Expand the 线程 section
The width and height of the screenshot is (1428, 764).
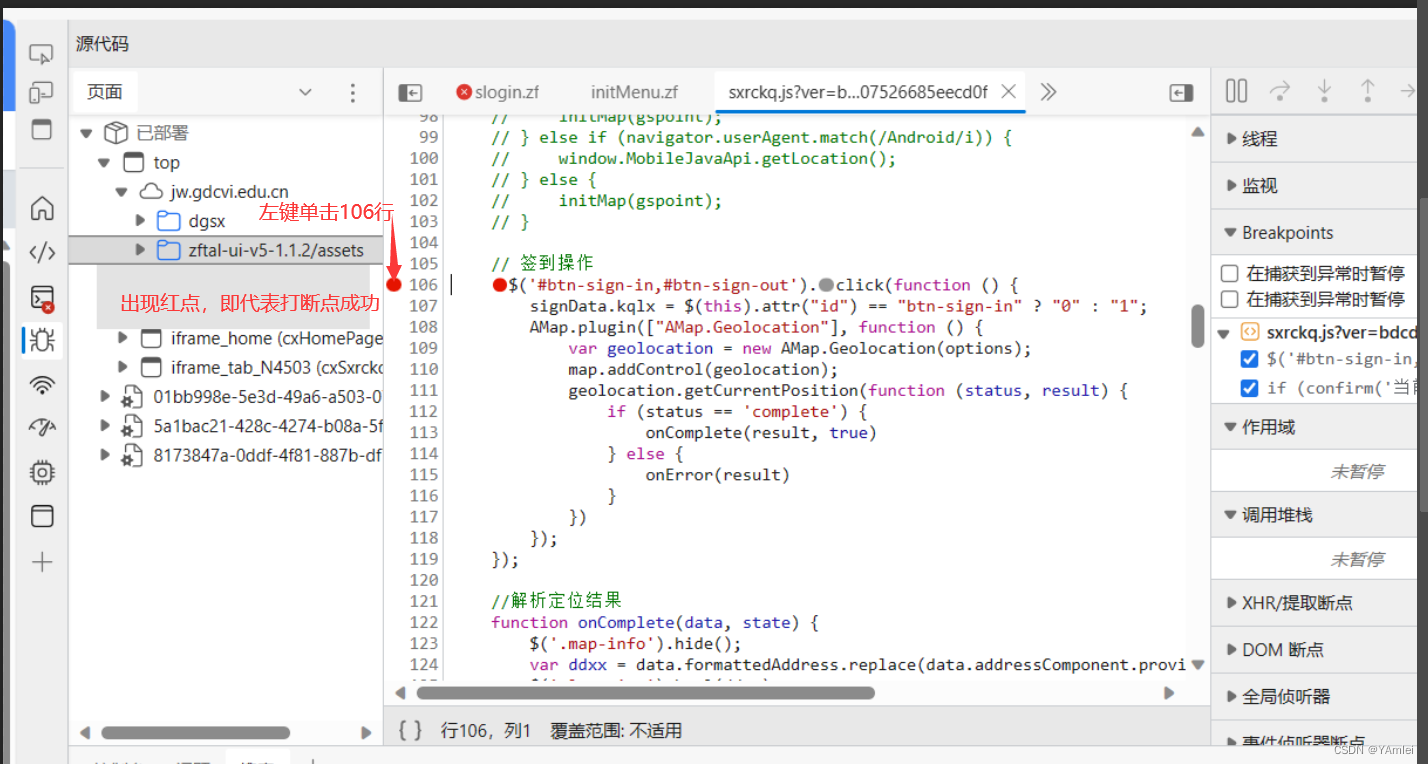coord(1231,139)
